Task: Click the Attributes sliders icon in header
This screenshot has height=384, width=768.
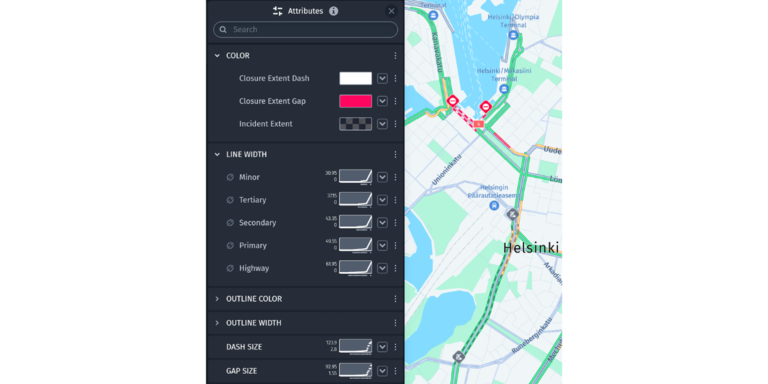Action: [x=278, y=11]
